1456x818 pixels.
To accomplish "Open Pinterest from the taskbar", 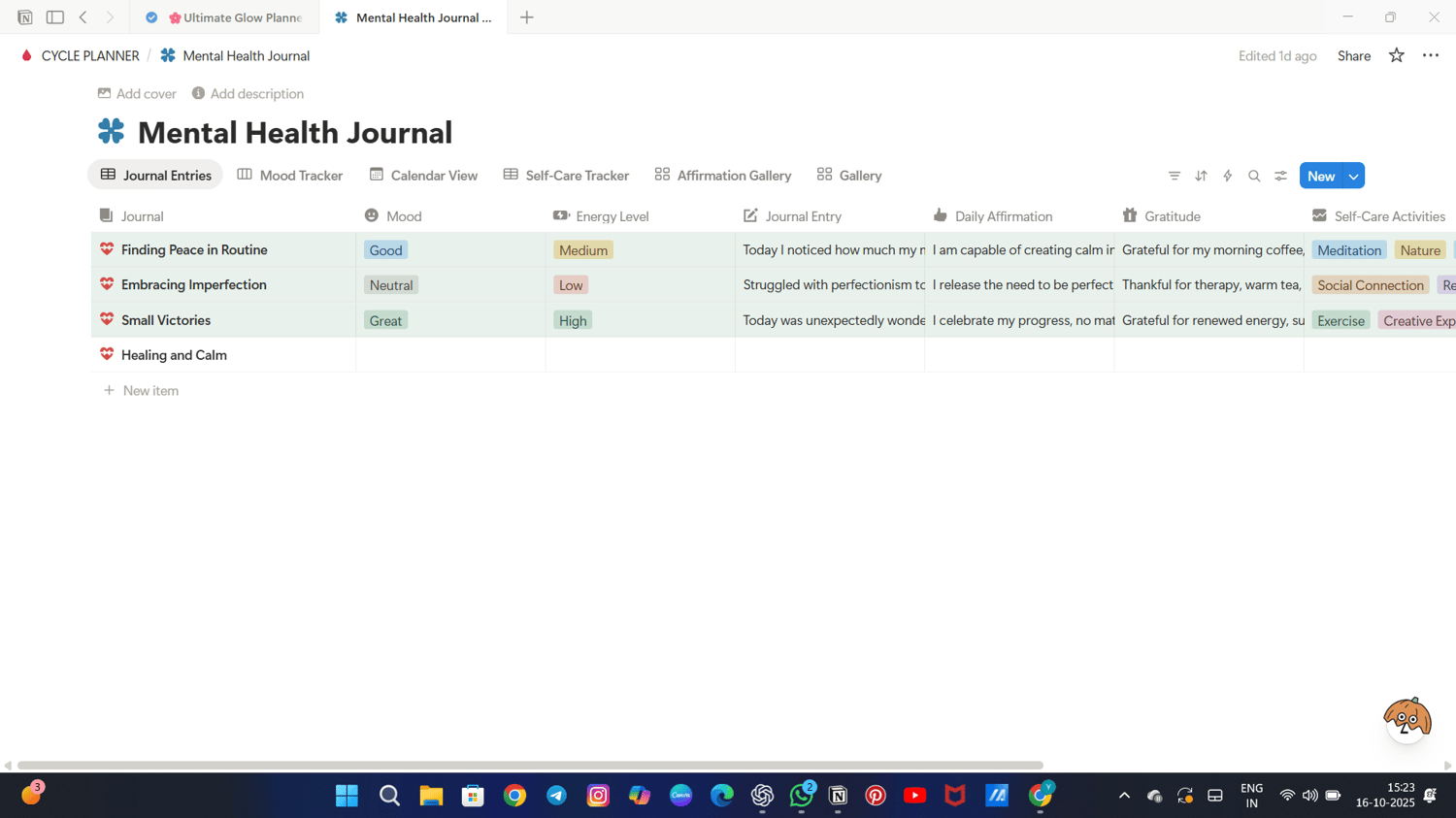I will (x=876, y=796).
